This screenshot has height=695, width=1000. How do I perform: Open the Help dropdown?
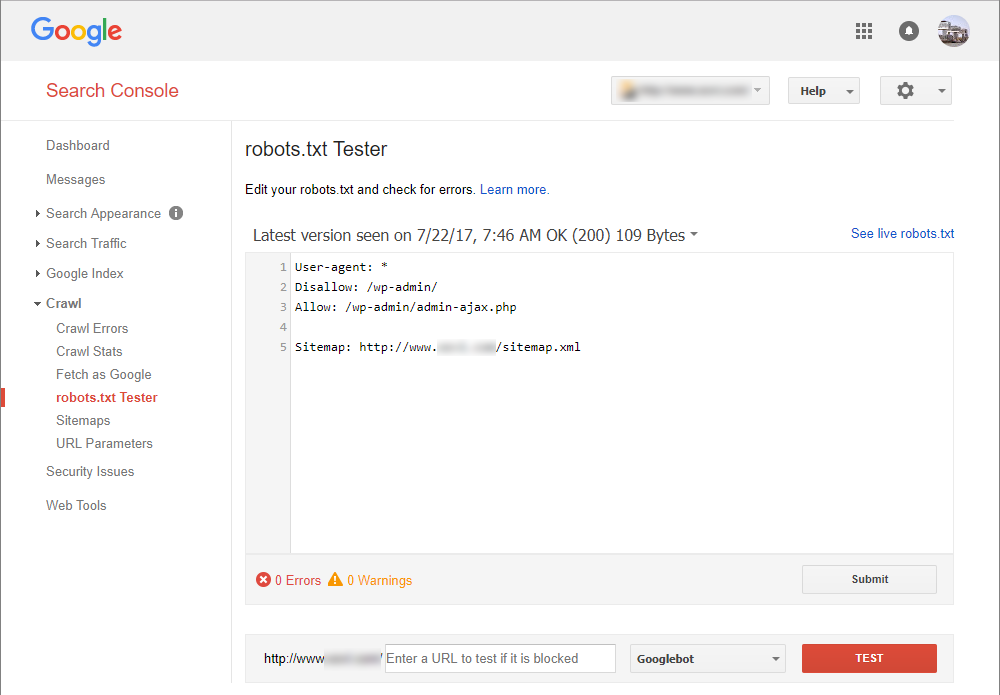823,91
